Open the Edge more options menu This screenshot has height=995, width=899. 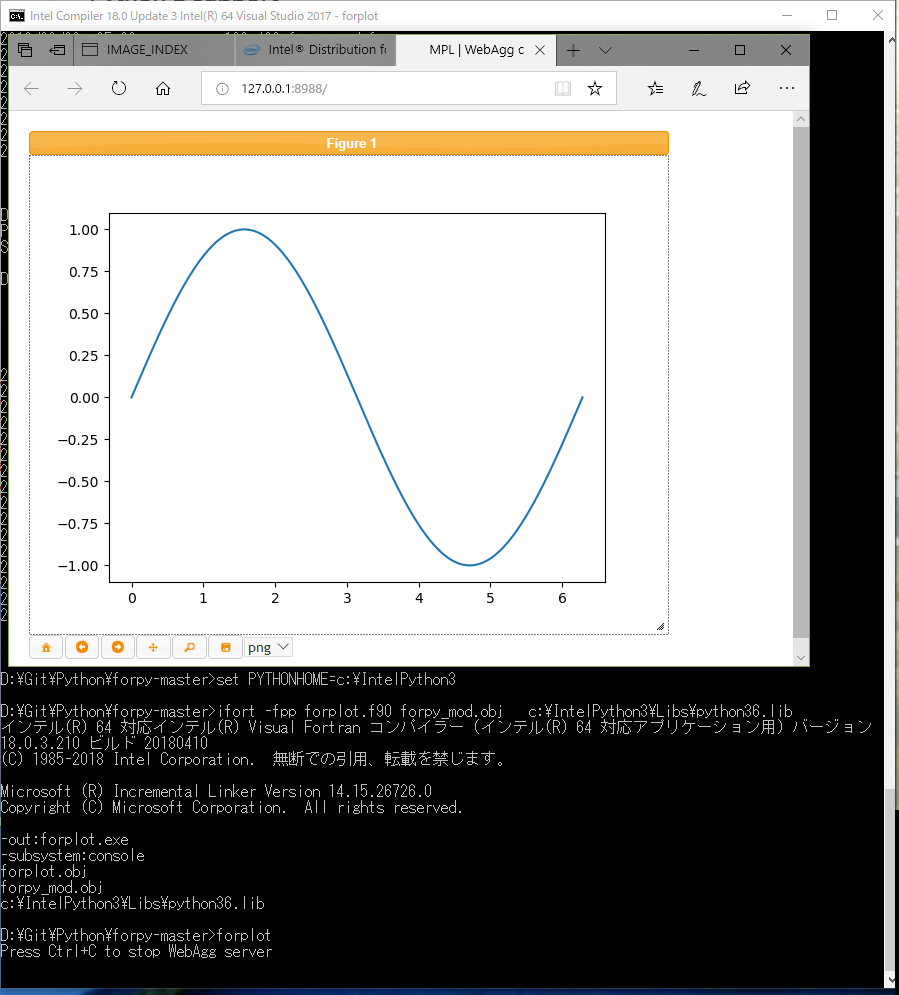787,88
